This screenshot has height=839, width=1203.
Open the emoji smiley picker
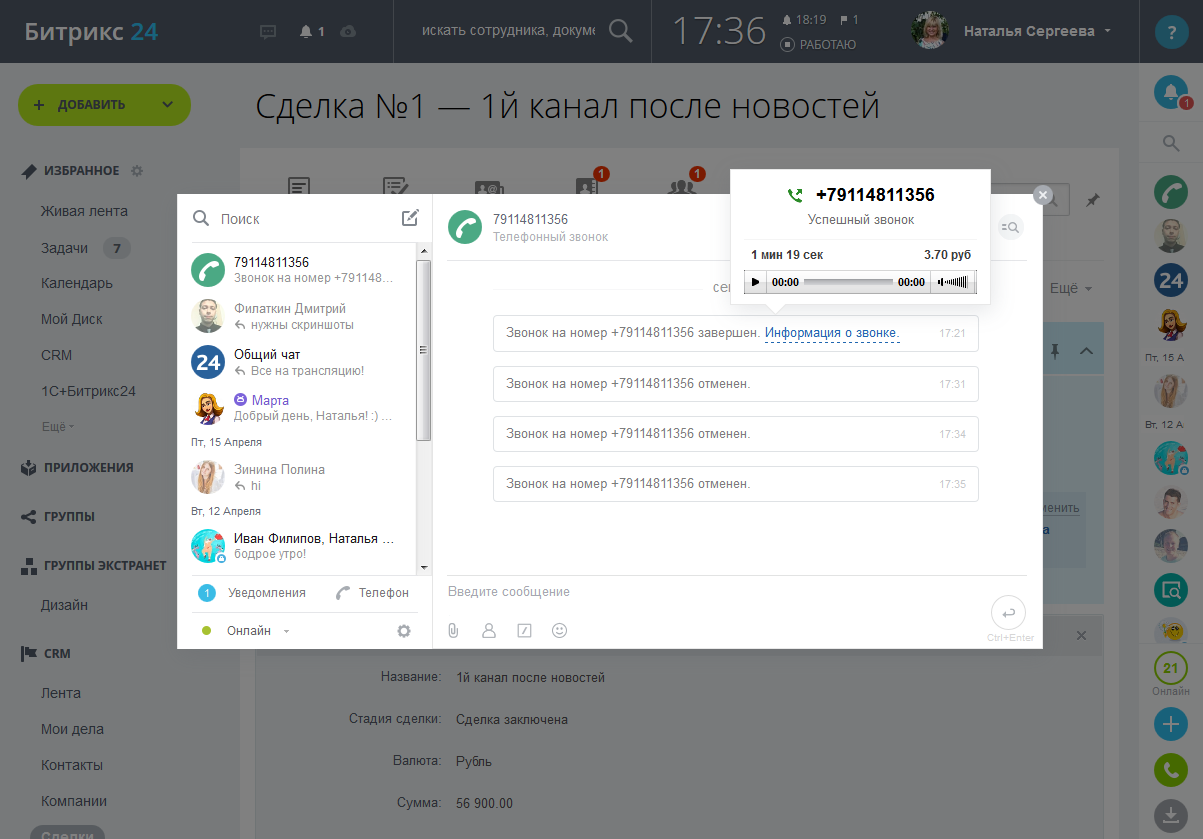[x=560, y=631]
